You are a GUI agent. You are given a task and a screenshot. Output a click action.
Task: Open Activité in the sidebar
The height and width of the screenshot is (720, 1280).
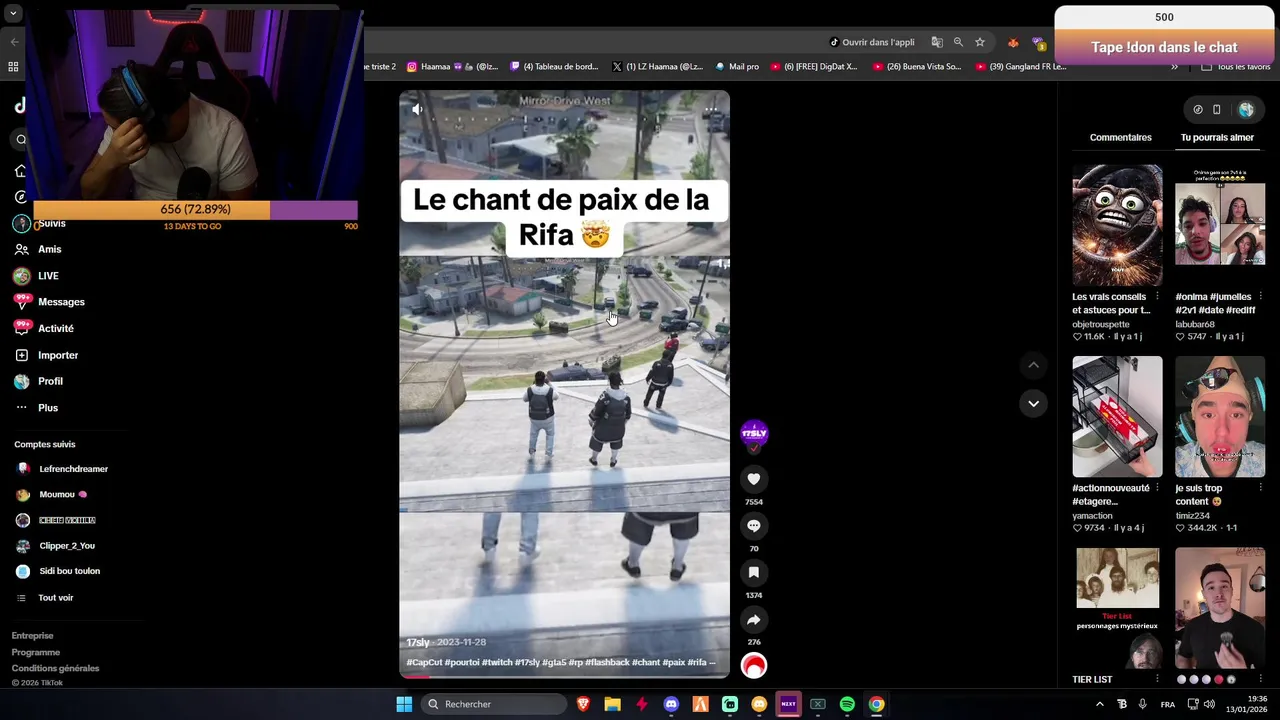(x=55, y=328)
